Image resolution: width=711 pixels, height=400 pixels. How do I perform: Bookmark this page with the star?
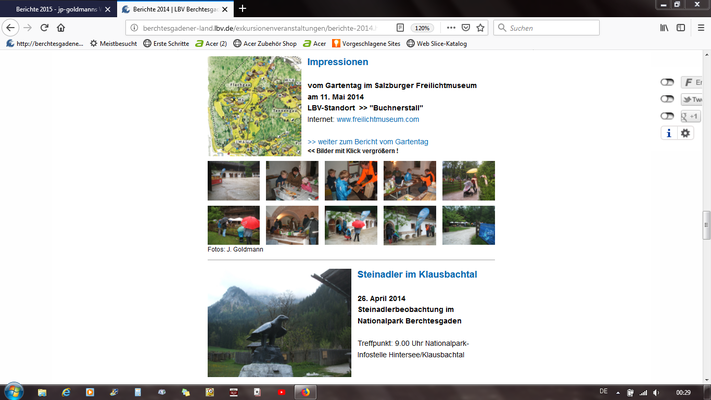pyautogui.click(x=480, y=28)
